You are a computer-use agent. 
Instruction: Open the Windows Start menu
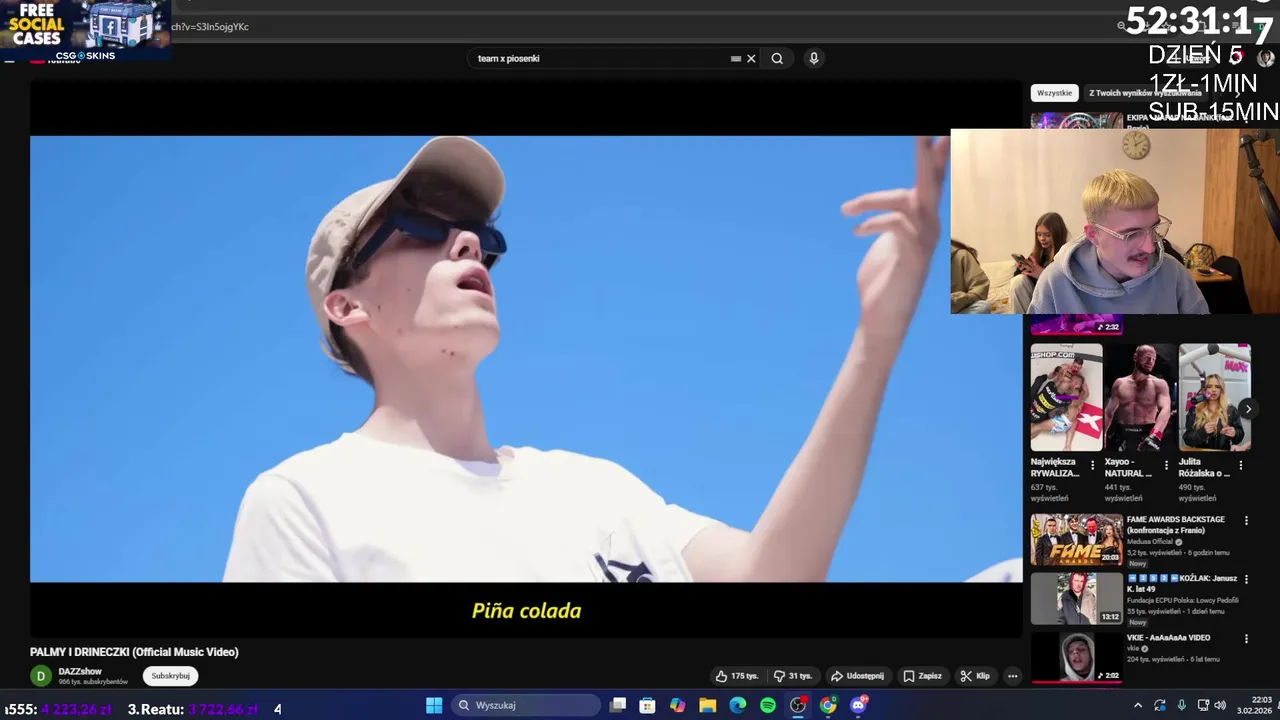[434, 705]
